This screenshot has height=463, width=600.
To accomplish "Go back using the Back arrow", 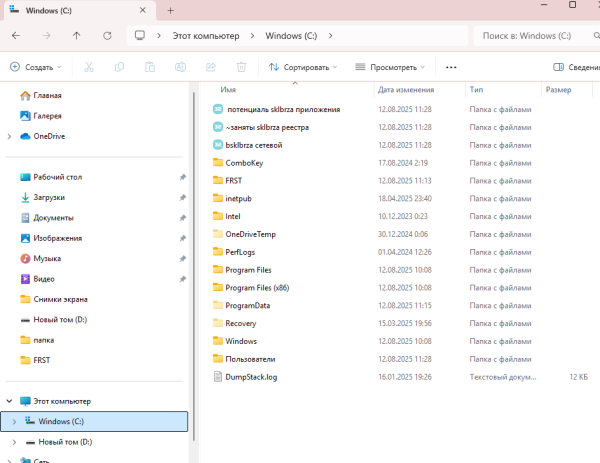I will click(16, 36).
